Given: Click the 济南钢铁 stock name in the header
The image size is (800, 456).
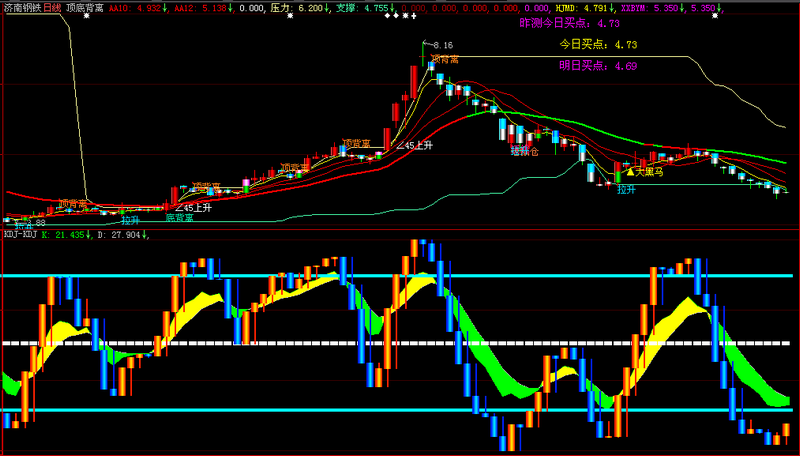Looking at the screenshot, I should click(x=22, y=8).
